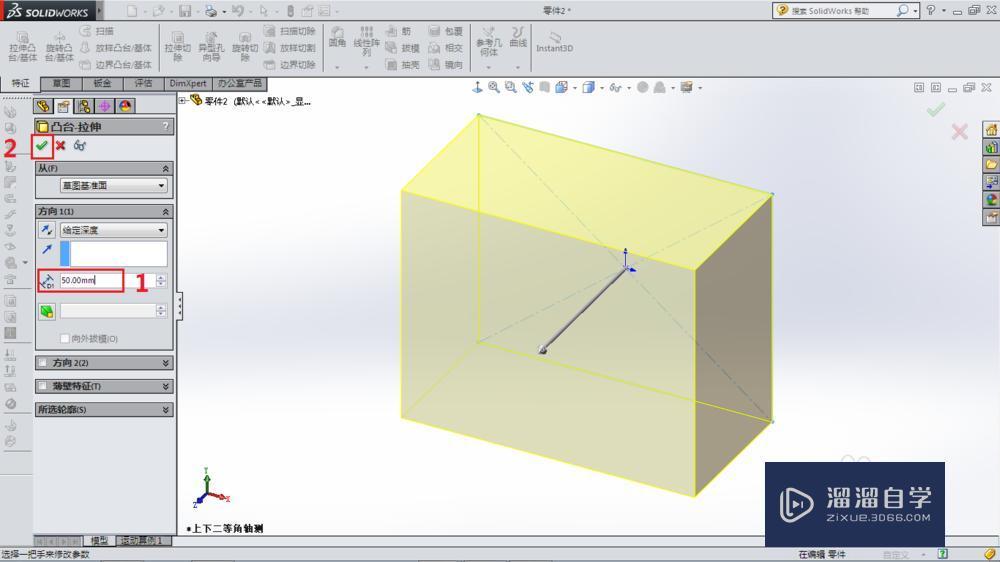Choose the 放样切割 lofted cut tool

(290, 48)
